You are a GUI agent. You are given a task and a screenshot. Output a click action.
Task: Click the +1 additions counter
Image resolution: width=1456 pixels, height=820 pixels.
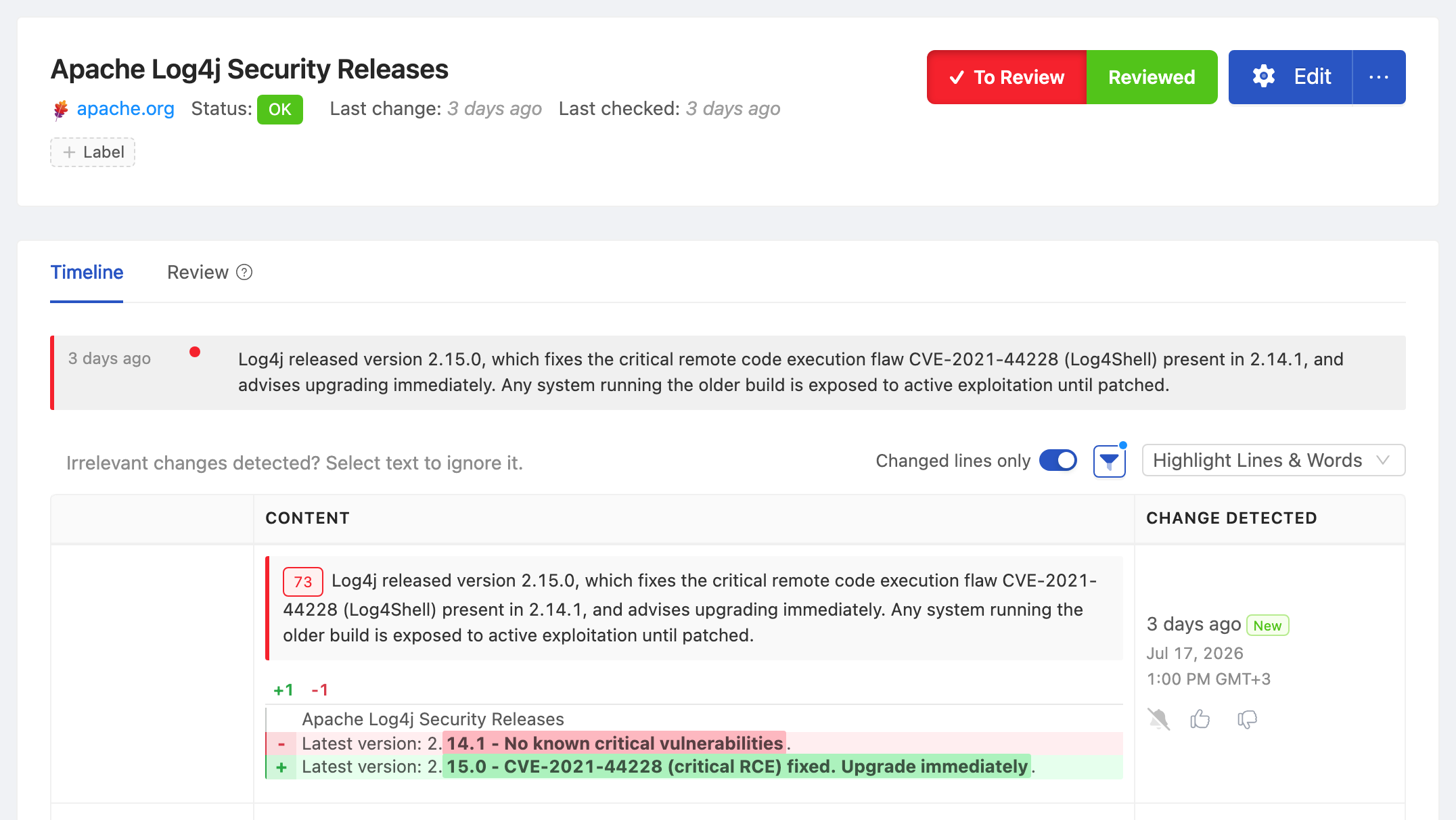pyautogui.click(x=283, y=690)
